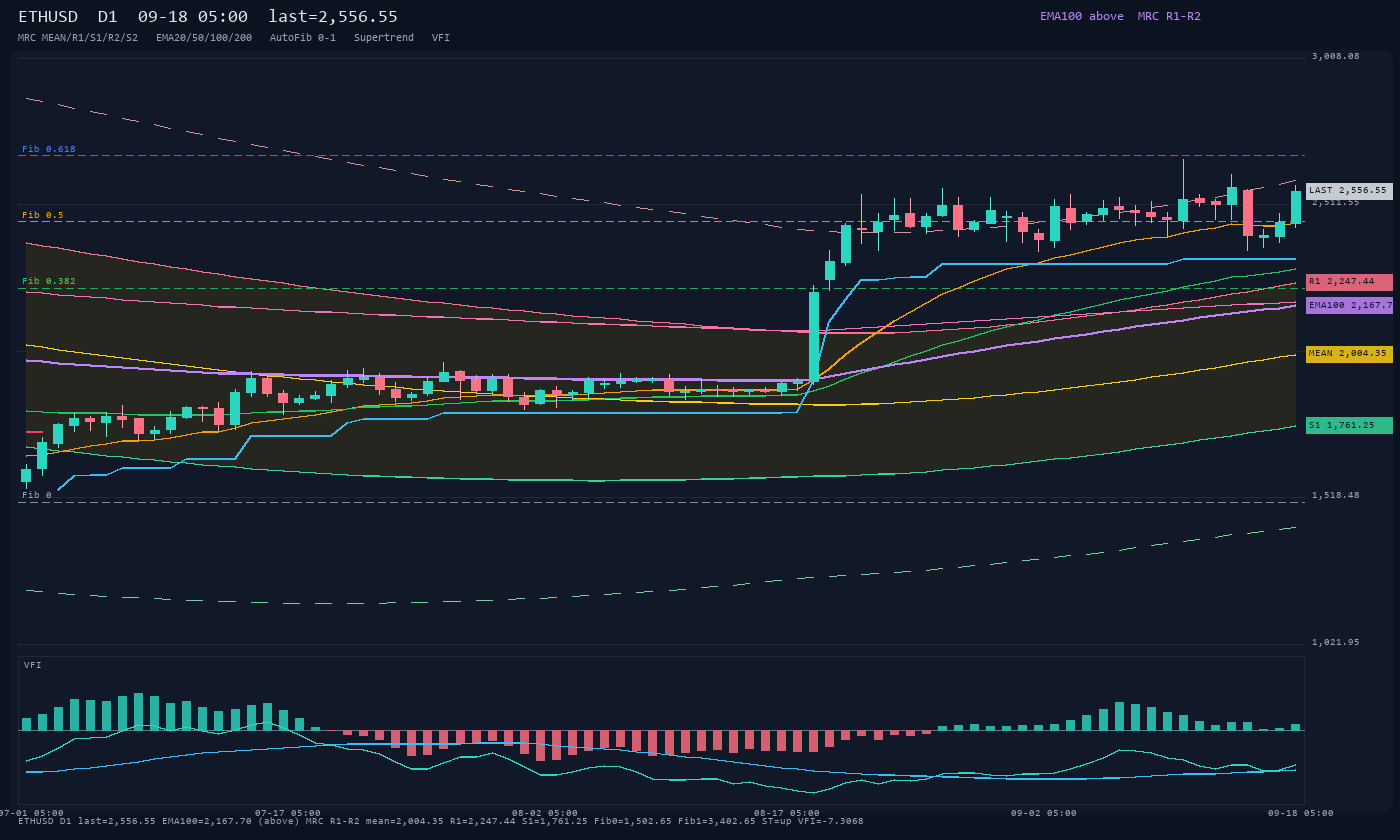Viewport: 1400px width, 840px height.
Task: Click the LAST 2,556.55 price tag
Action: tap(1349, 191)
